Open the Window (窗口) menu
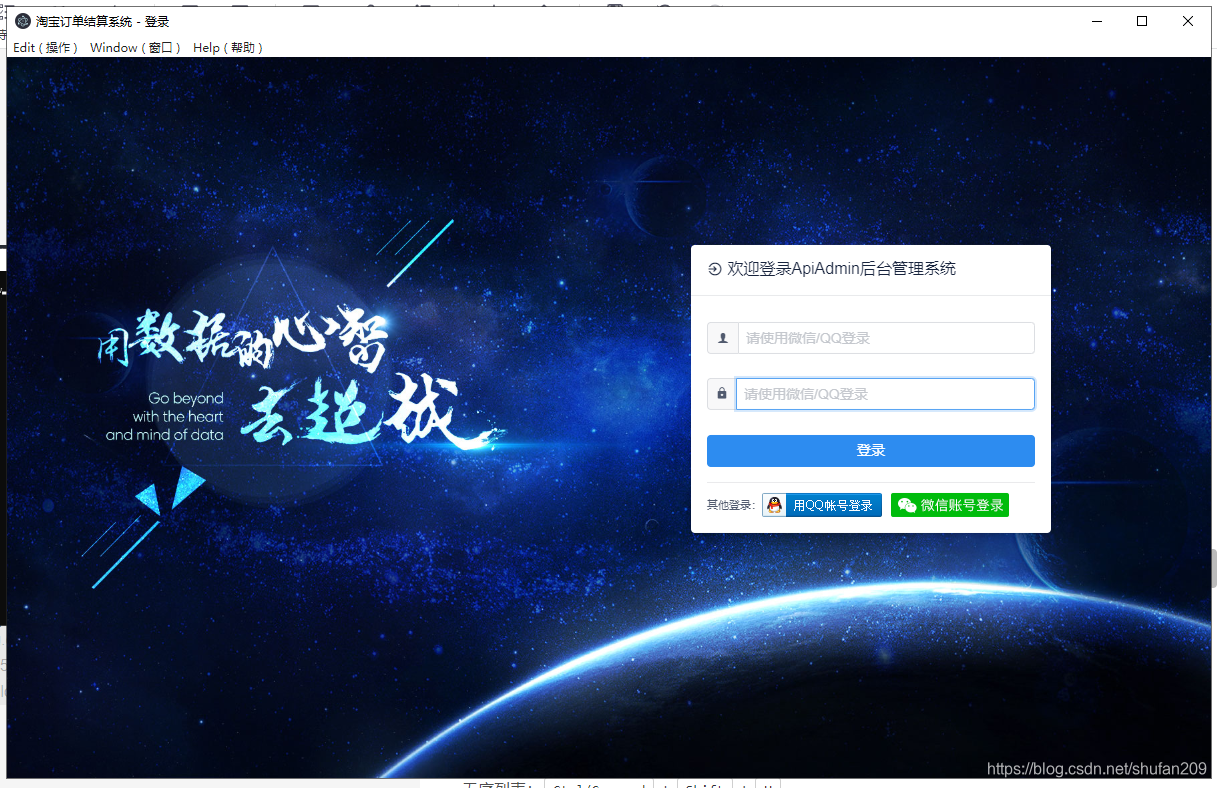 pyautogui.click(x=136, y=48)
